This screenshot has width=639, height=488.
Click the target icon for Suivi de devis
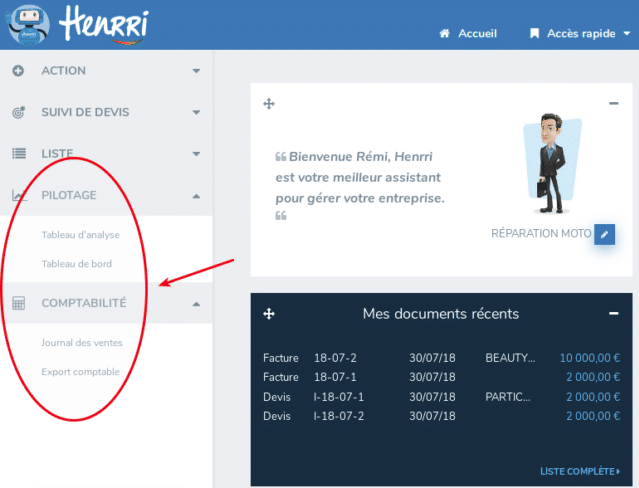coord(18,112)
